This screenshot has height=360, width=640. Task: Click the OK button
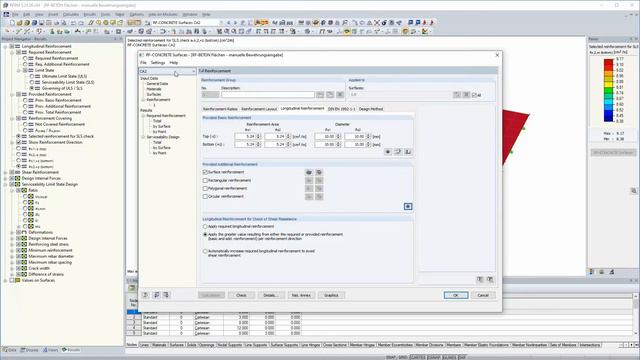[x=456, y=295]
